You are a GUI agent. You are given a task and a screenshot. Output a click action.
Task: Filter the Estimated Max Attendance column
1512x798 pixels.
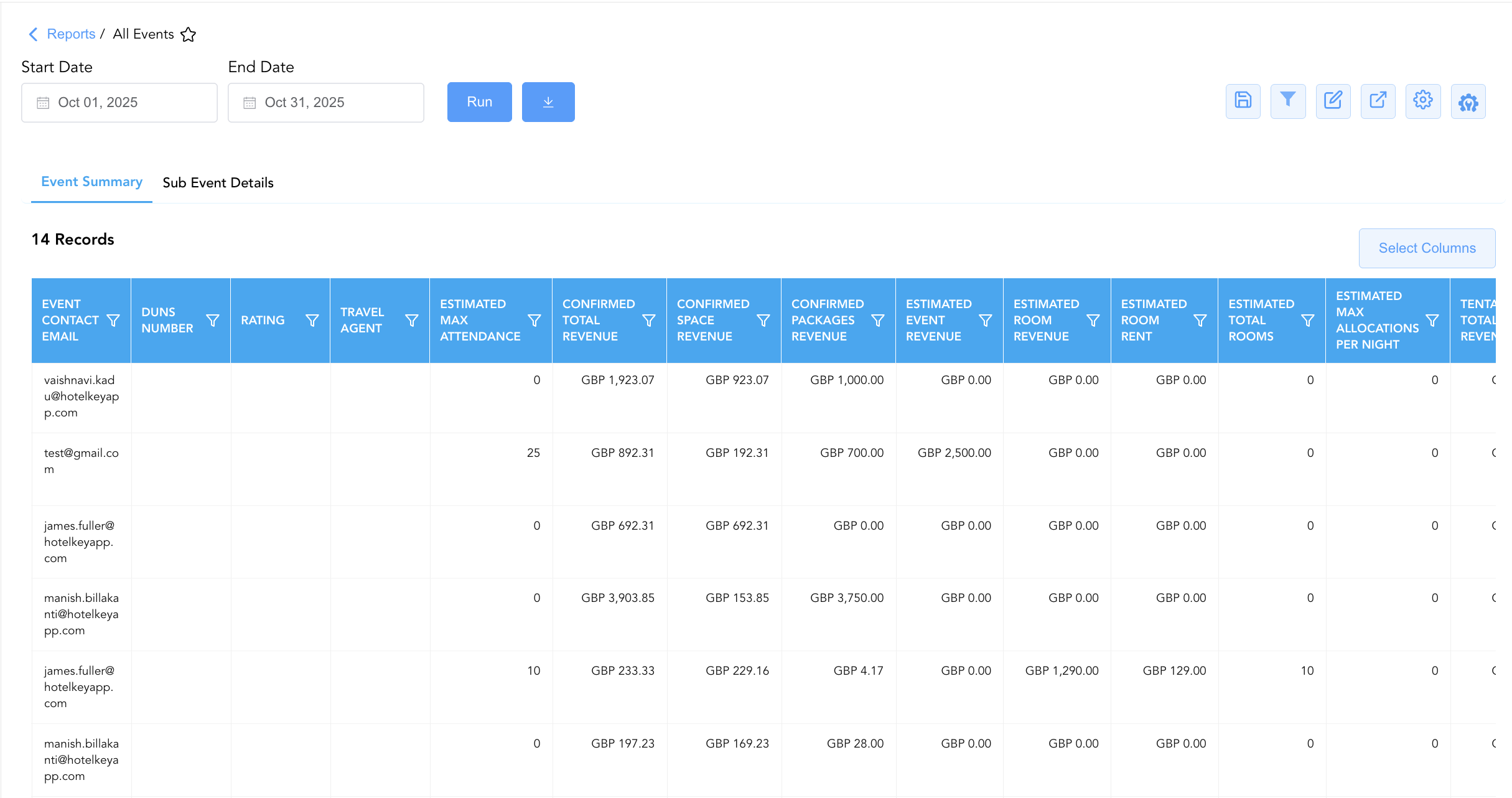534,320
